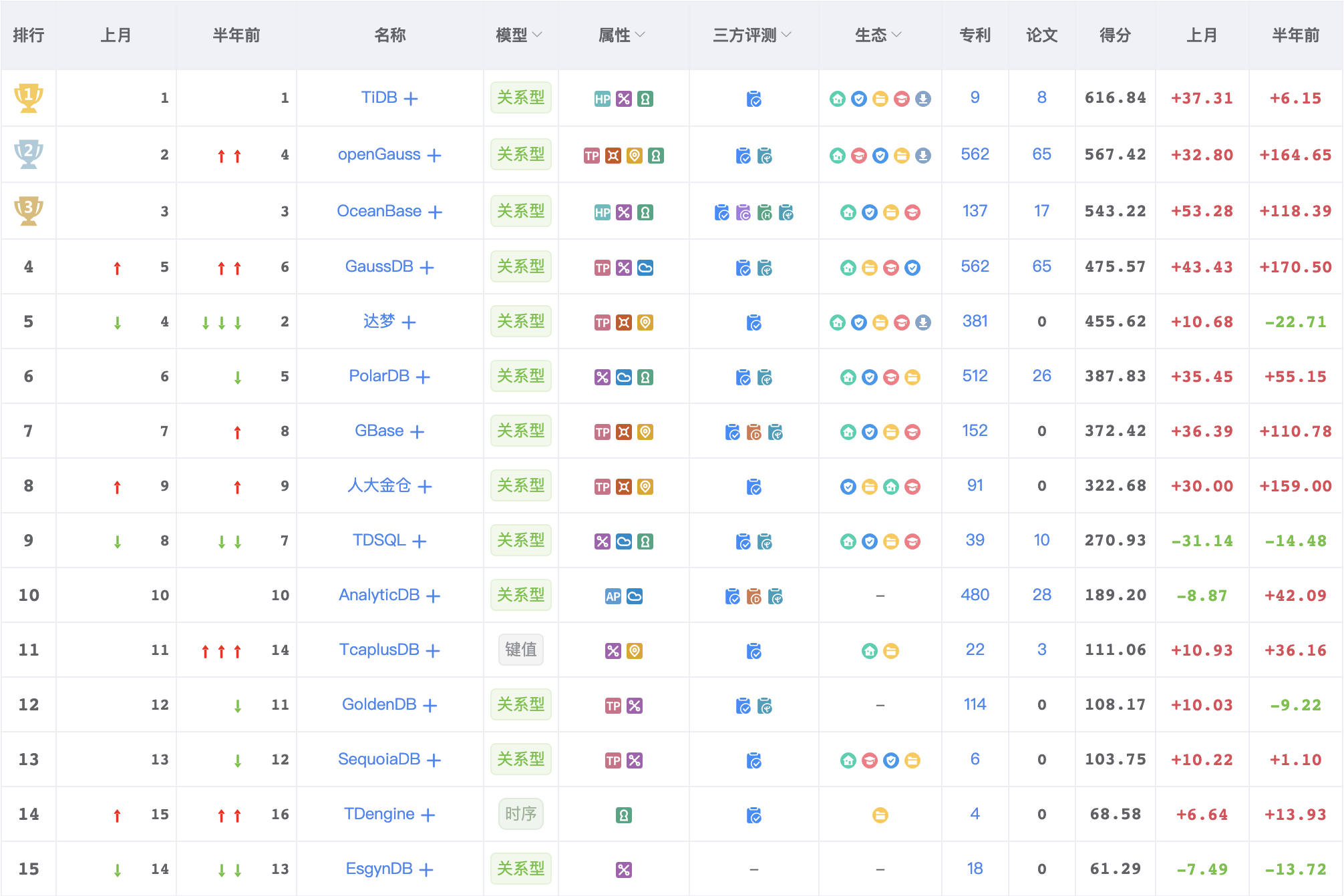The height and width of the screenshot is (896, 1344).
Task: Click the 得分 column header
Action: tap(1116, 35)
